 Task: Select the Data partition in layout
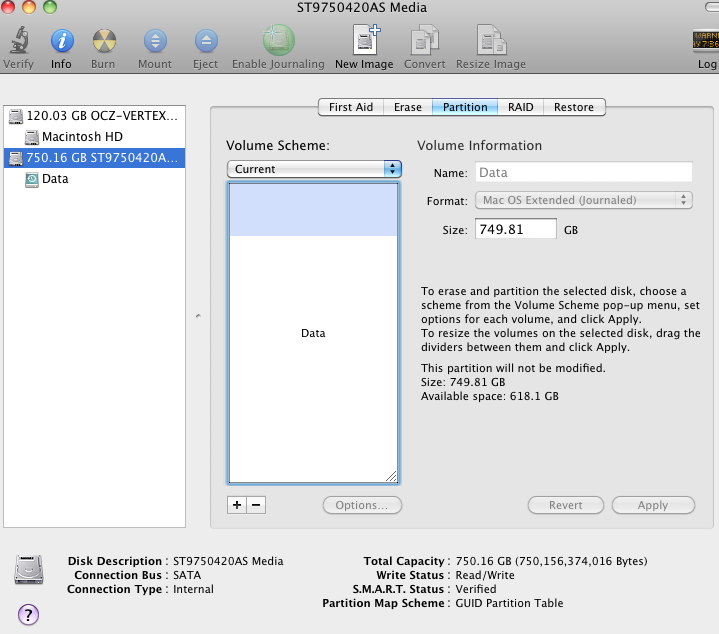(313, 333)
